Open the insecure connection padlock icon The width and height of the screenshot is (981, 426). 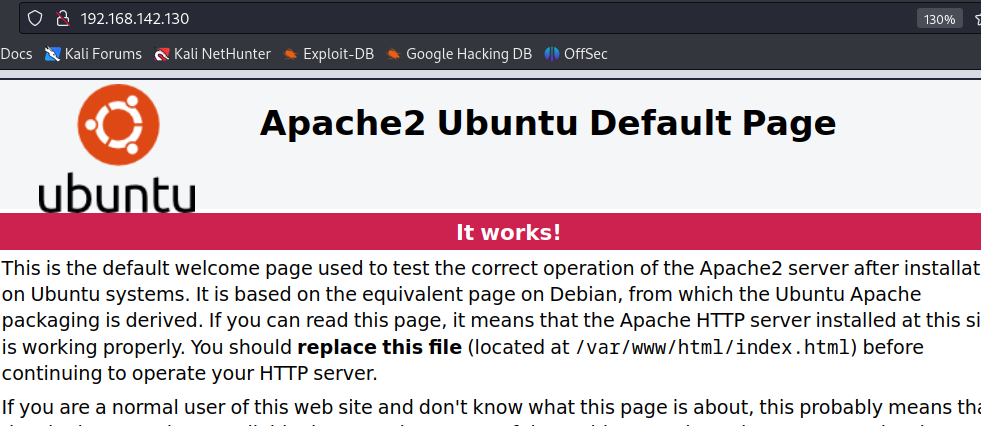click(x=62, y=19)
